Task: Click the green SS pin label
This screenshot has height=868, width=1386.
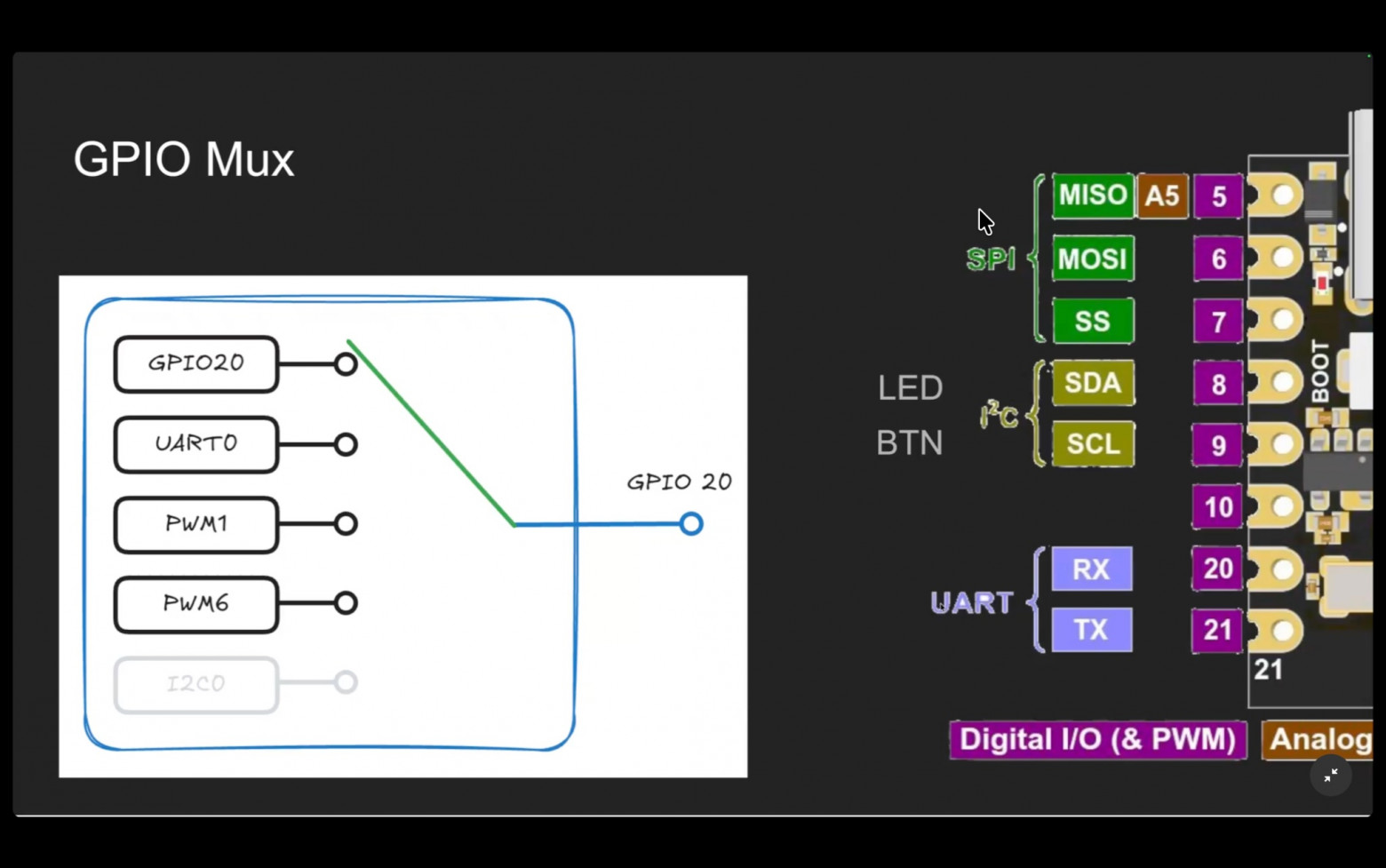Action: coord(1093,321)
